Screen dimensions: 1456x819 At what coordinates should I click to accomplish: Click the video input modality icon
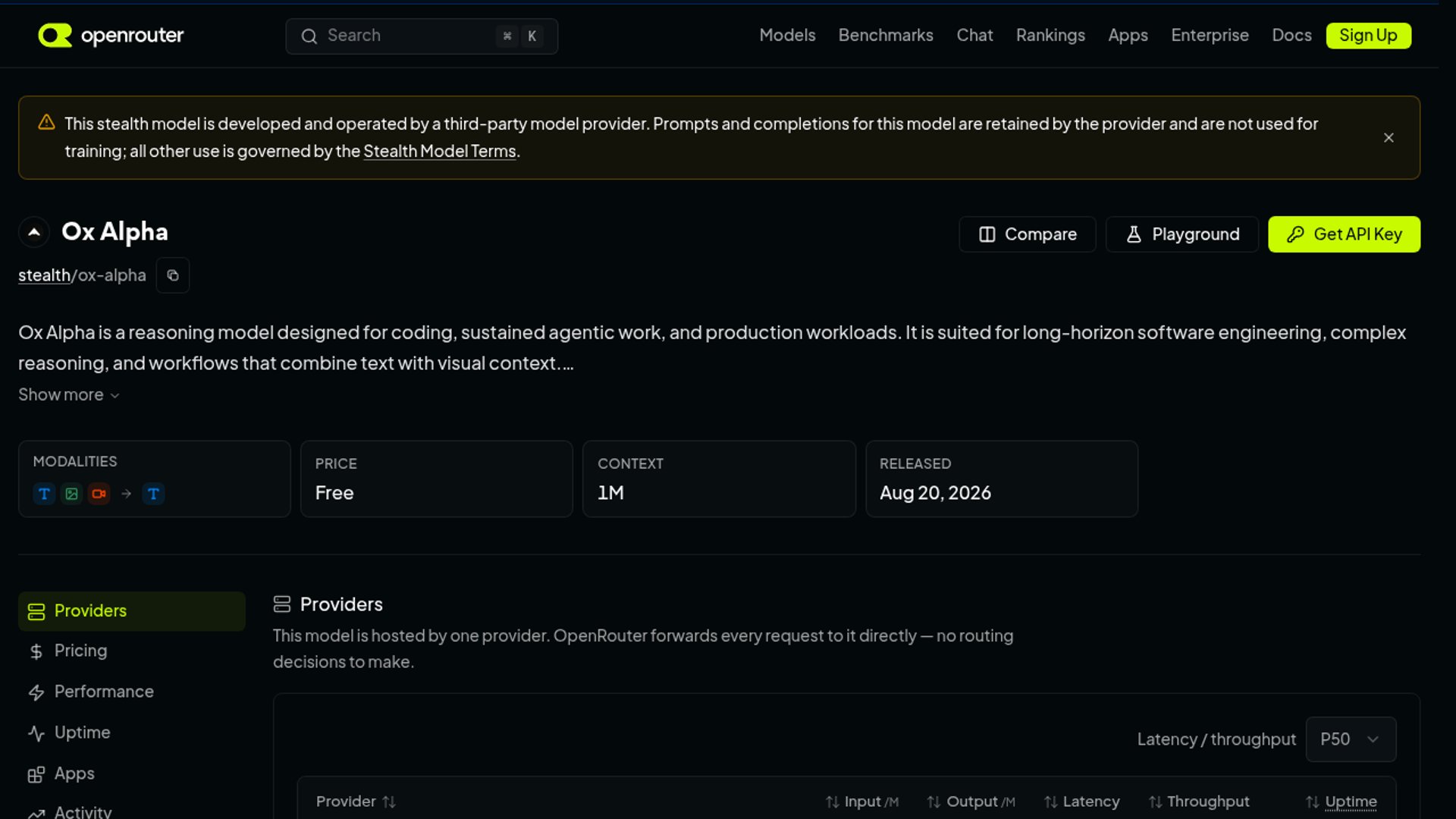coord(99,494)
